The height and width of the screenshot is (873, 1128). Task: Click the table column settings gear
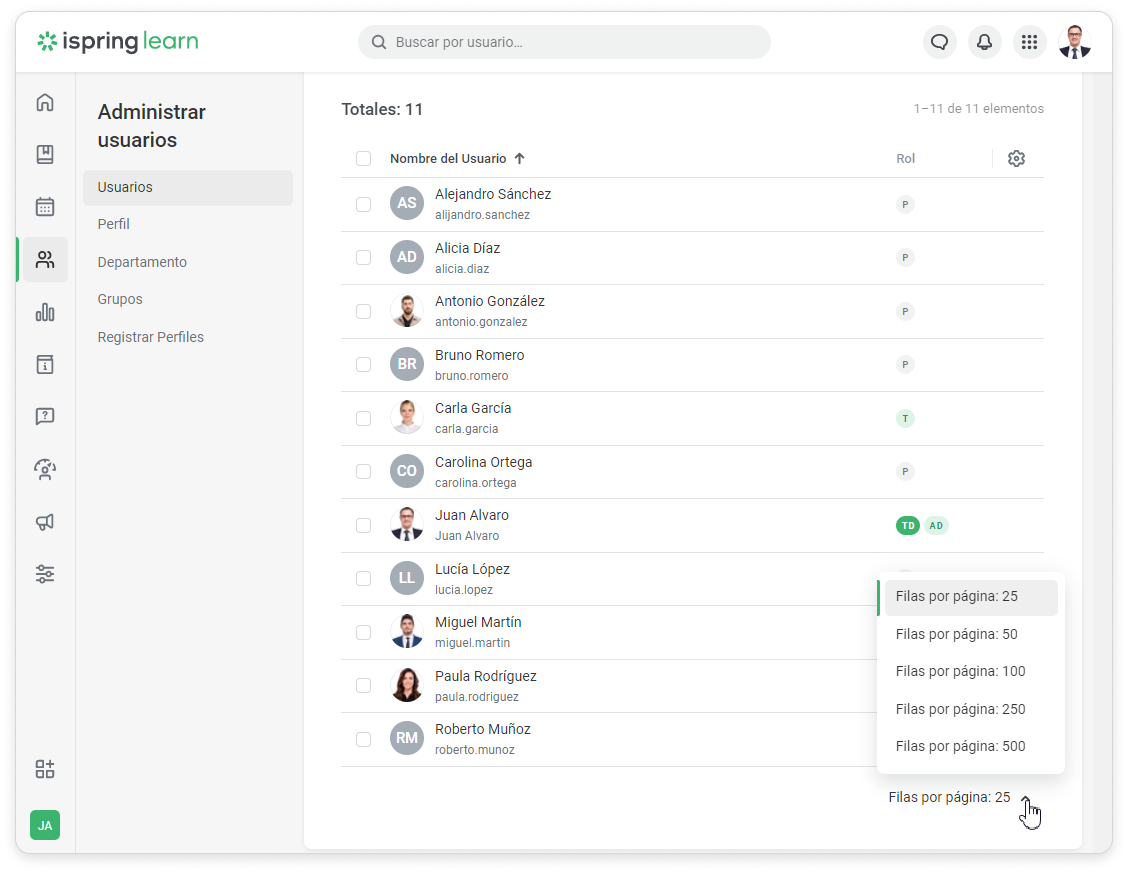click(1016, 159)
